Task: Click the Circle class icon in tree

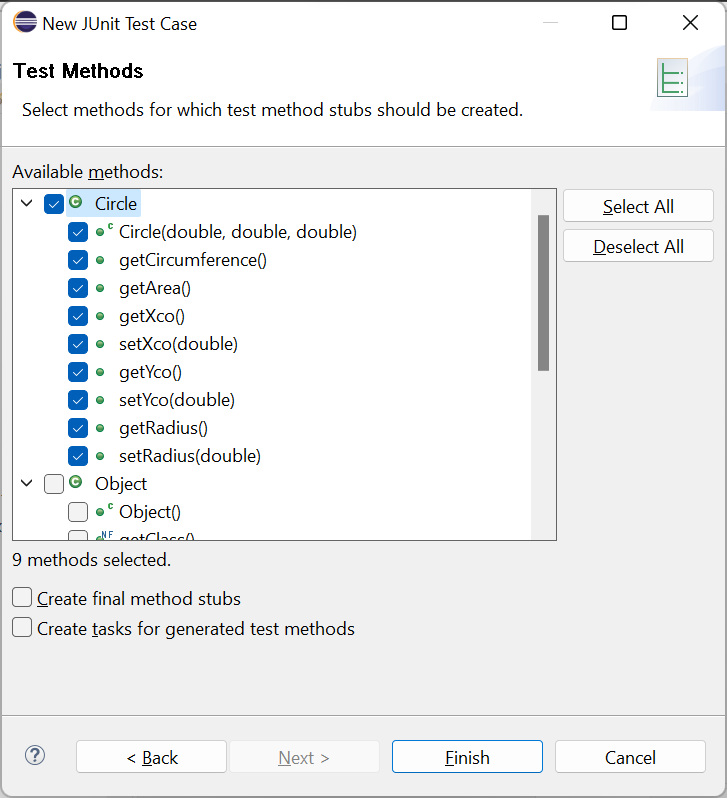Action: click(76, 203)
